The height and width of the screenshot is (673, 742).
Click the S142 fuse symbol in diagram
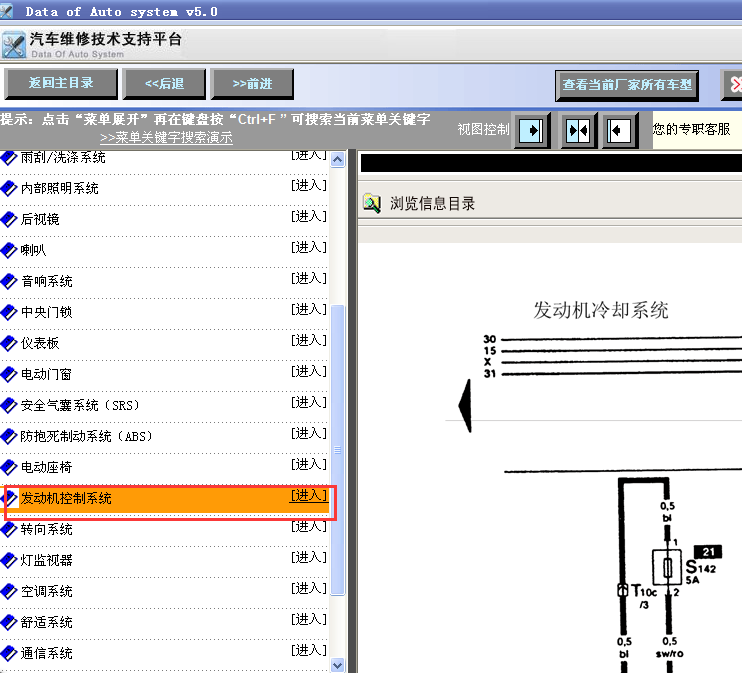[667, 567]
